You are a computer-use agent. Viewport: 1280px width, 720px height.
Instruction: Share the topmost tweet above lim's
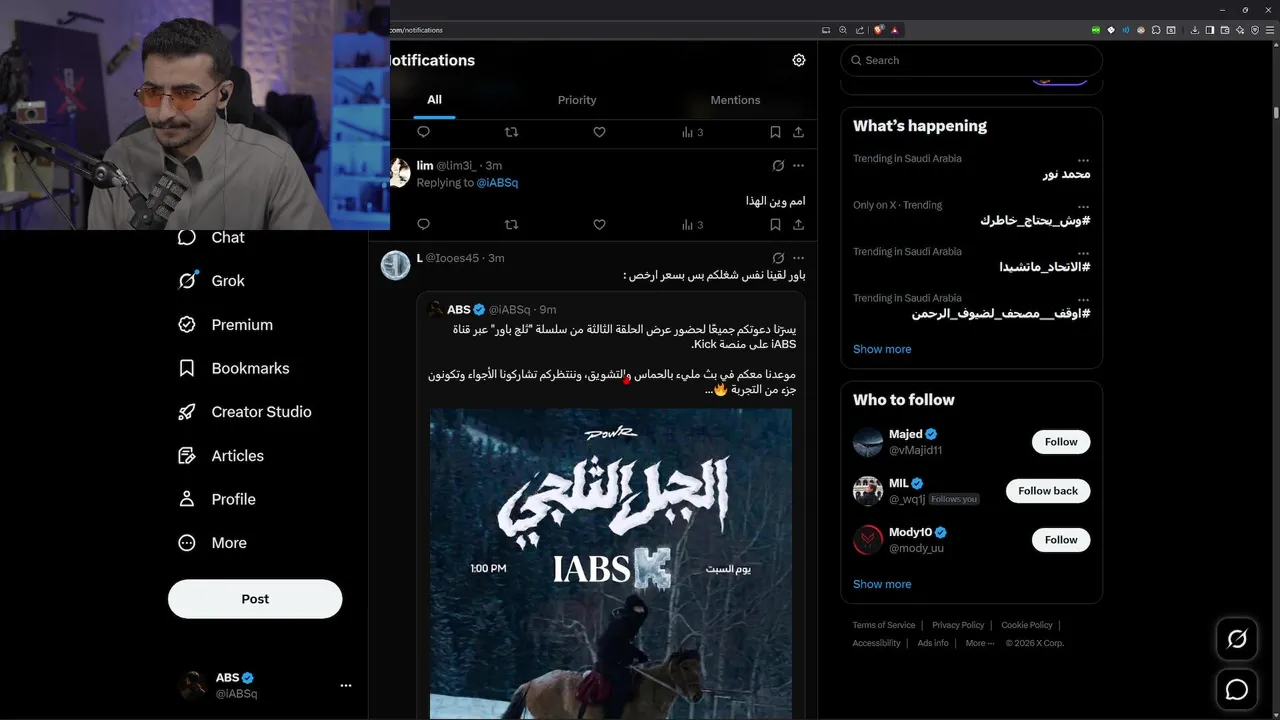[x=798, y=132]
